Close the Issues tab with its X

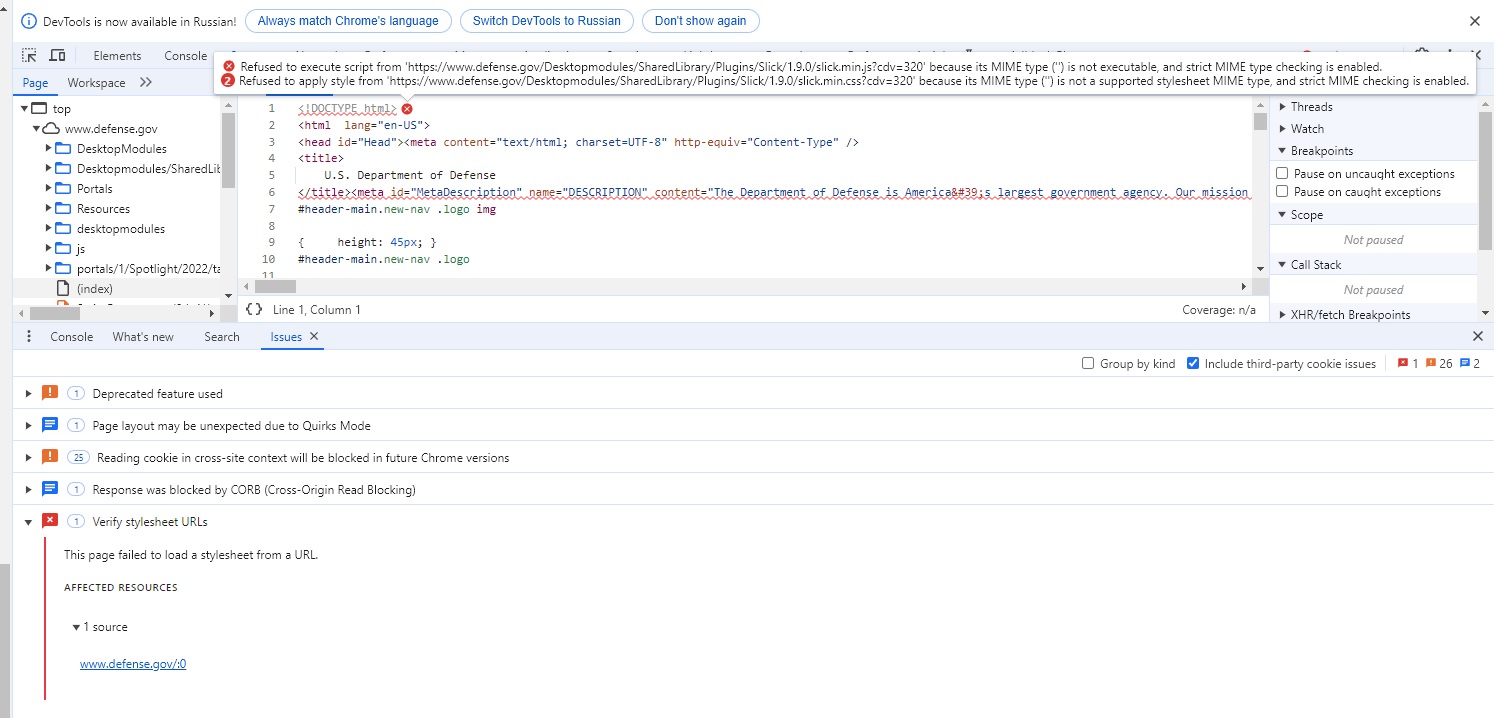pyautogui.click(x=314, y=337)
